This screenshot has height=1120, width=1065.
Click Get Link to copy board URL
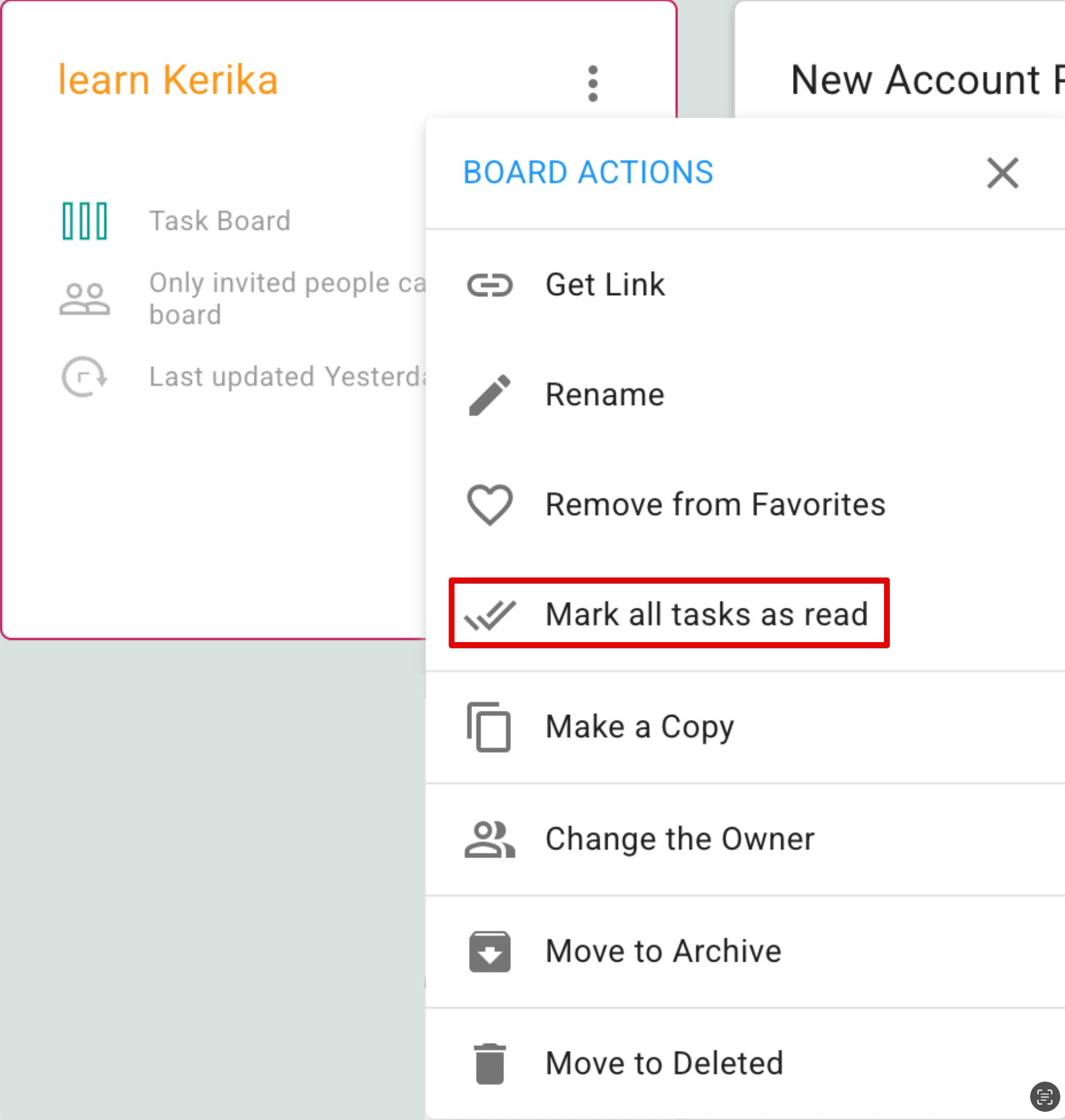click(605, 285)
